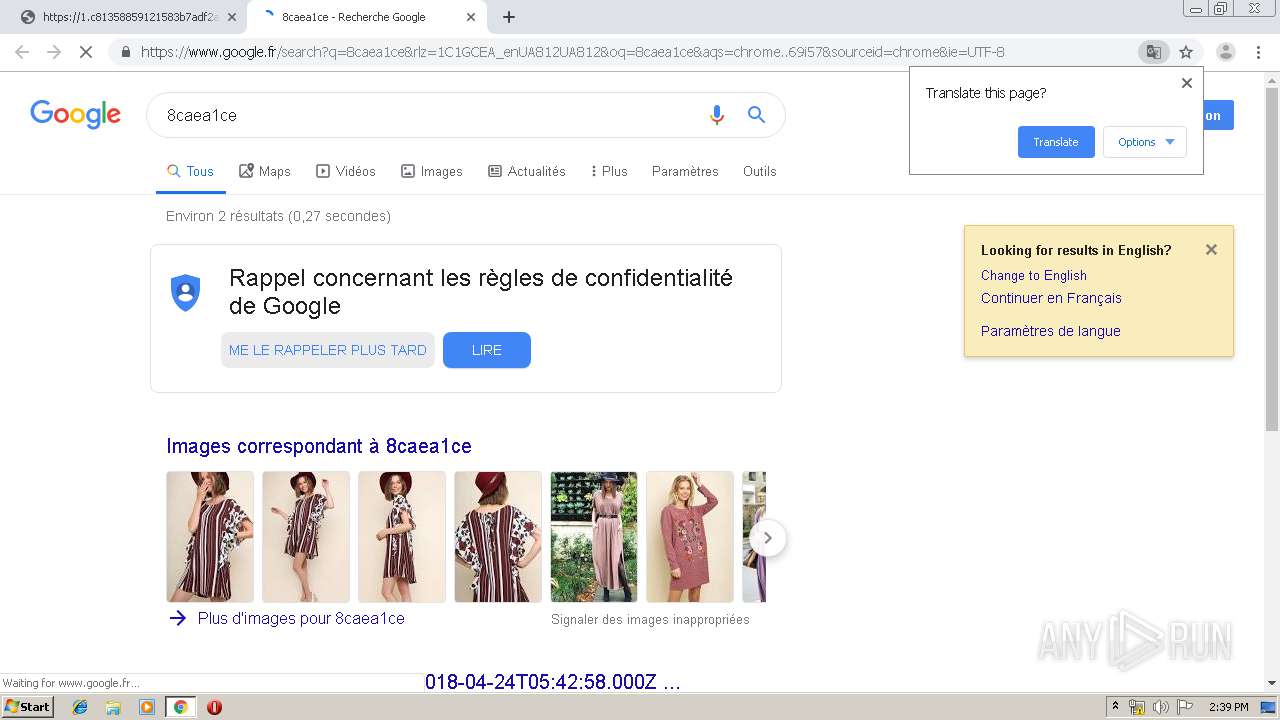
Task: Show hidden system tray icons
Action: (x=1115, y=707)
